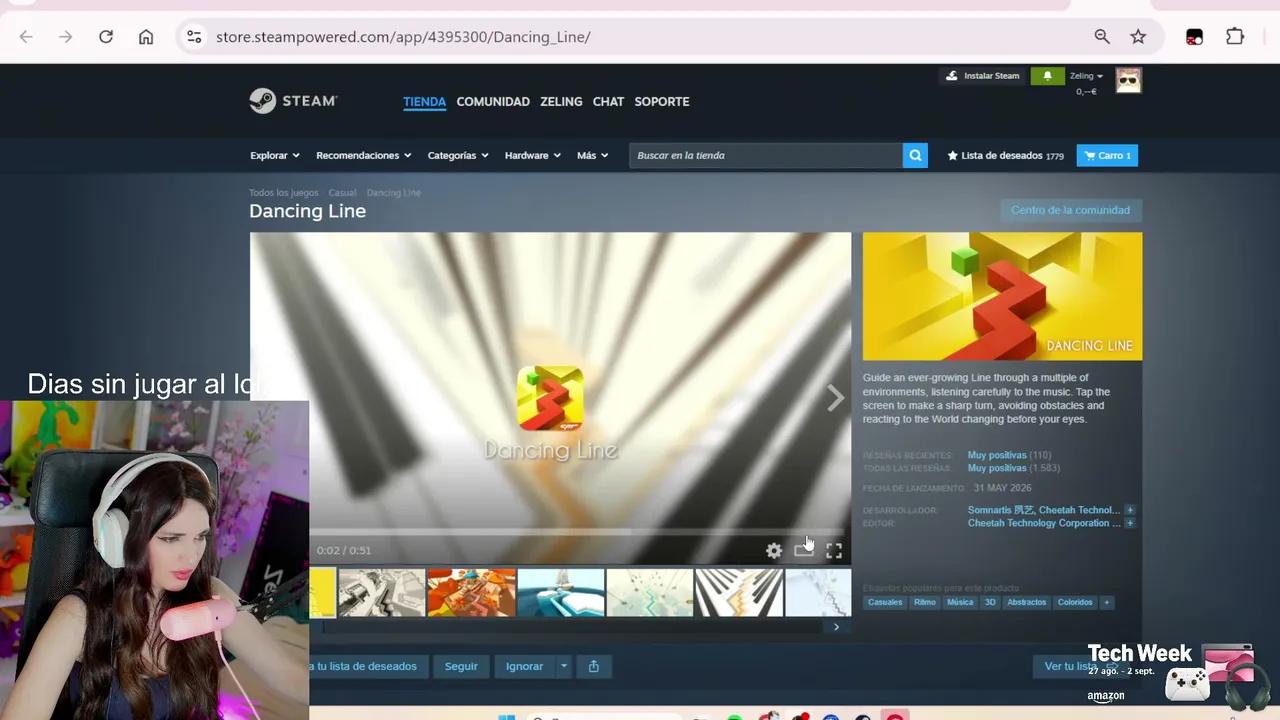The image size is (1280, 720).
Task: Open publisher Cheetah Technology Corporation link
Action: 1044,523
